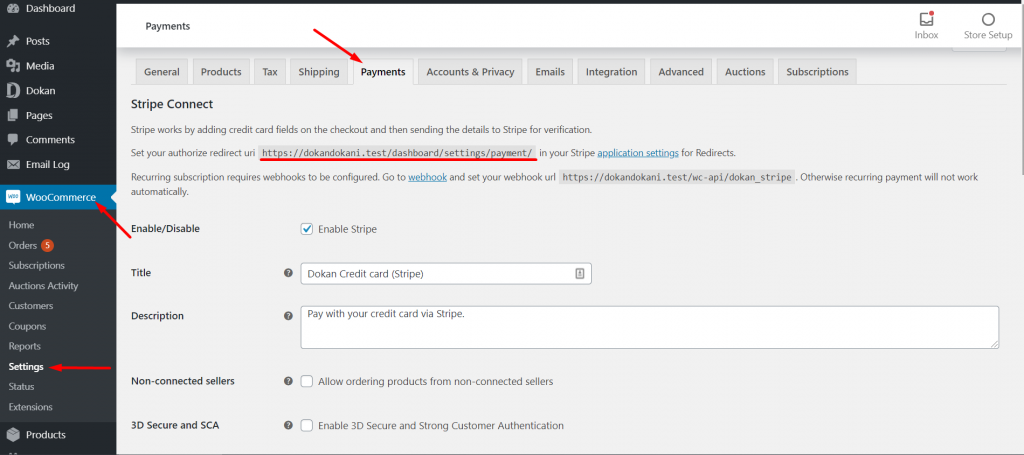Select the authorize redirect URI text

(x=398, y=153)
